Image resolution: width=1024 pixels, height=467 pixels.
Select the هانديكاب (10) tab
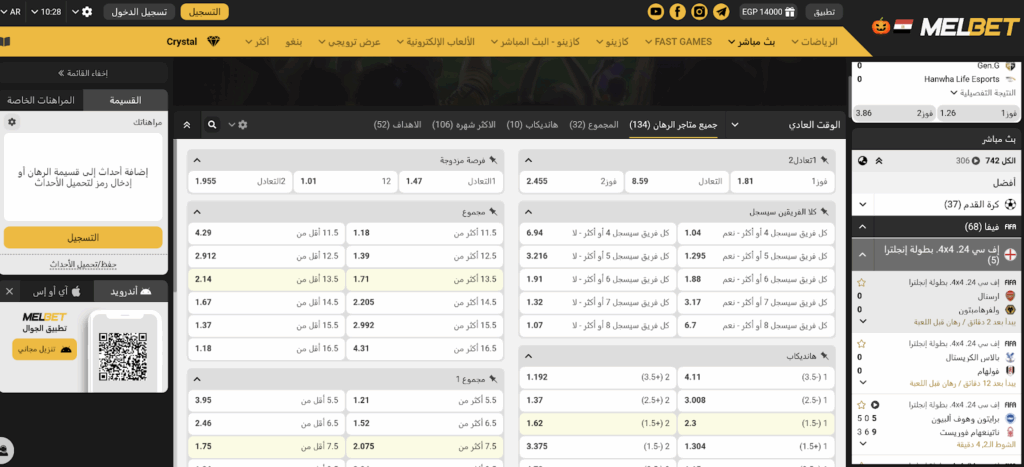532,124
